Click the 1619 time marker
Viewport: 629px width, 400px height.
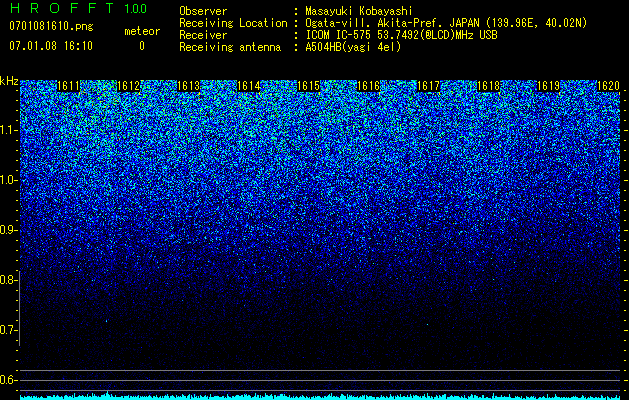pyautogui.click(x=548, y=86)
